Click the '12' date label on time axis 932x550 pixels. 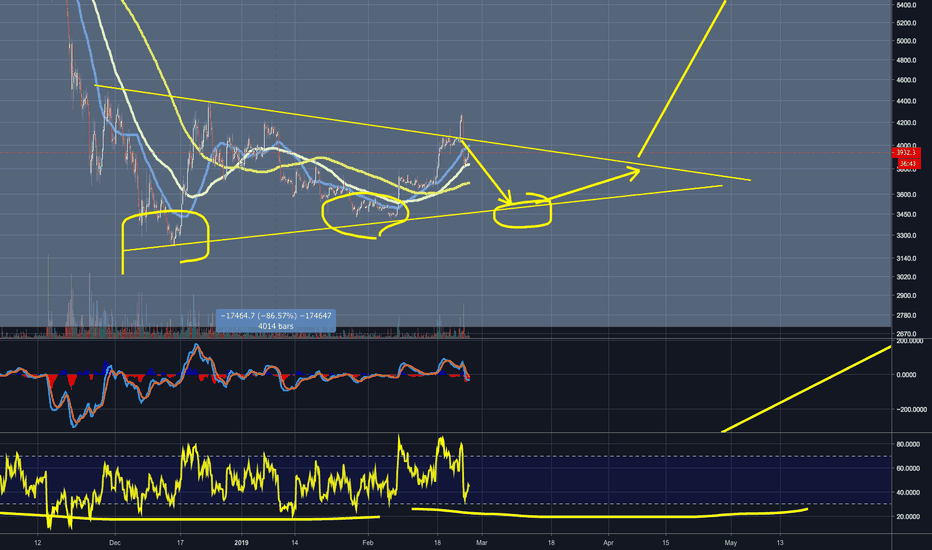[37, 543]
